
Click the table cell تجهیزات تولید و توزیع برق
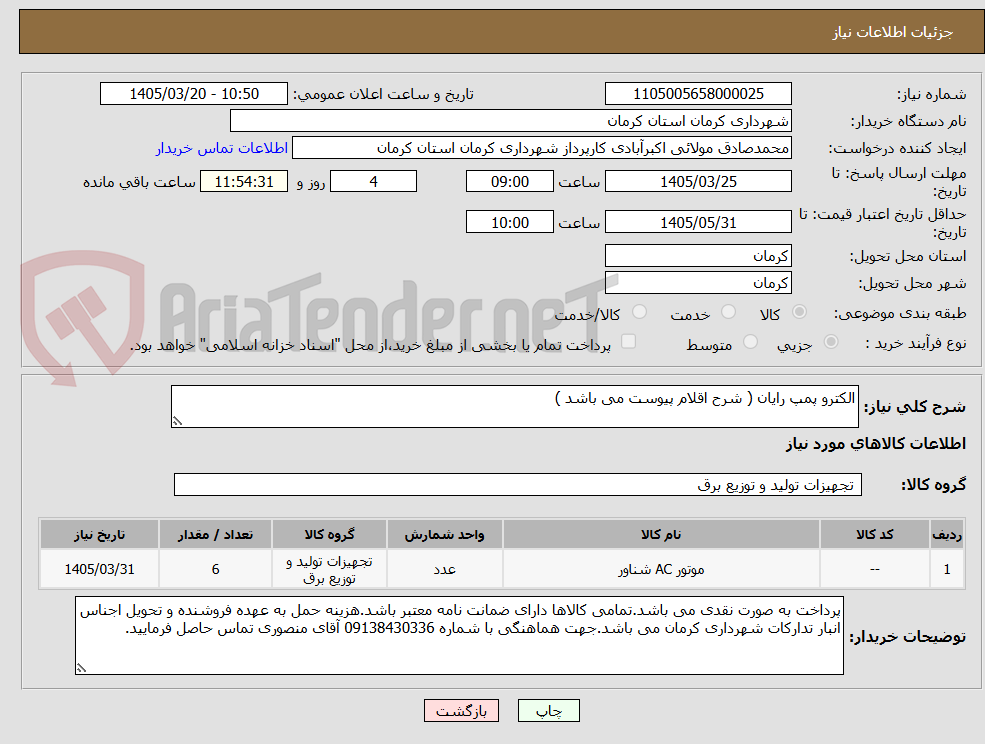329,569
